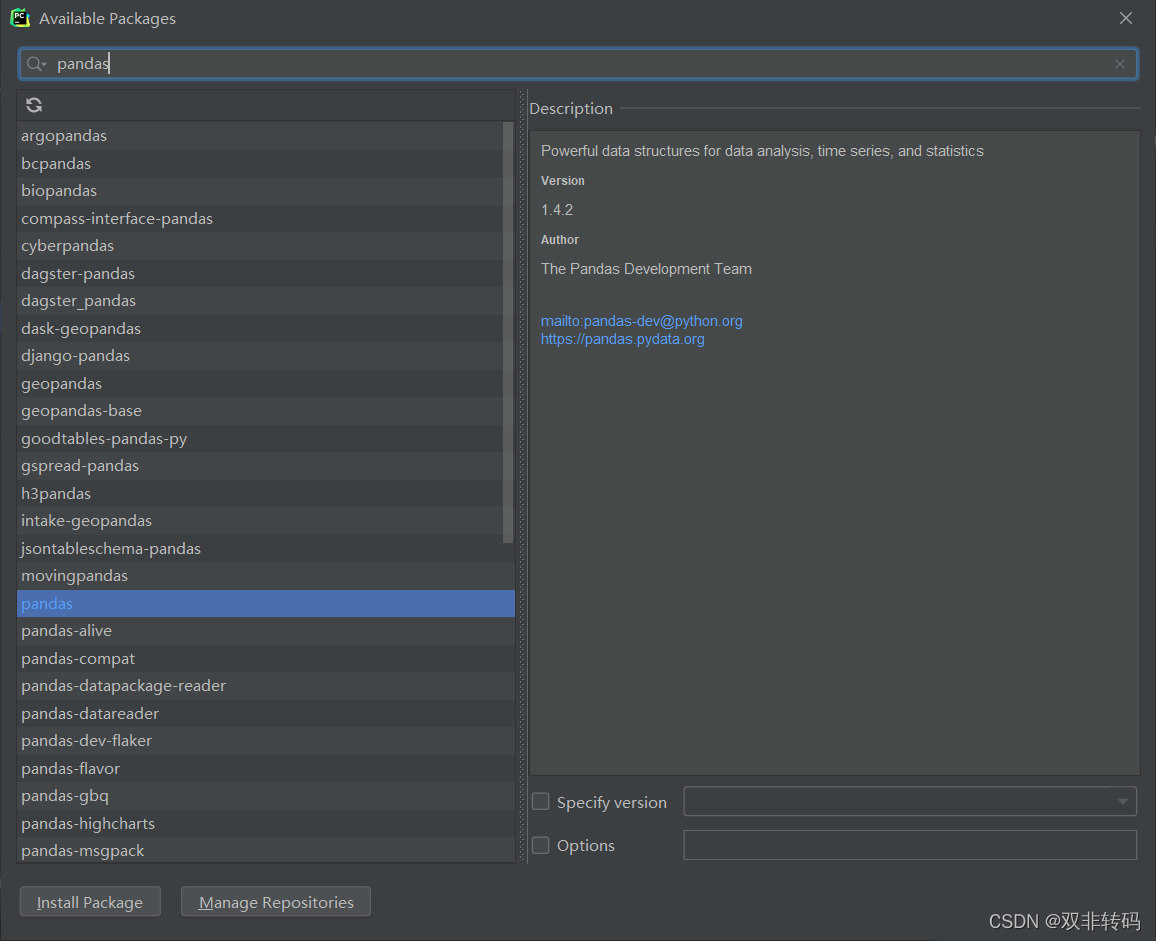Select the h3pandas package
The width and height of the screenshot is (1156, 941).
[260, 493]
